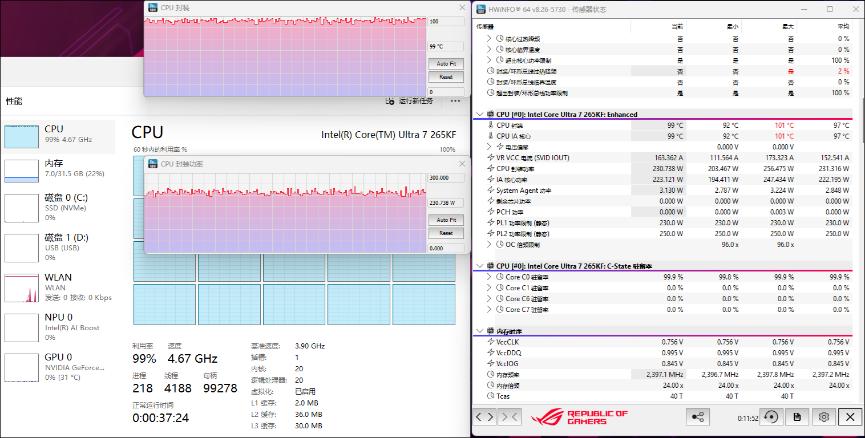Screen dimensions: 865x438
Task: Select GPU 0 NVIDIA GeForce item
Action: (x=59, y=367)
